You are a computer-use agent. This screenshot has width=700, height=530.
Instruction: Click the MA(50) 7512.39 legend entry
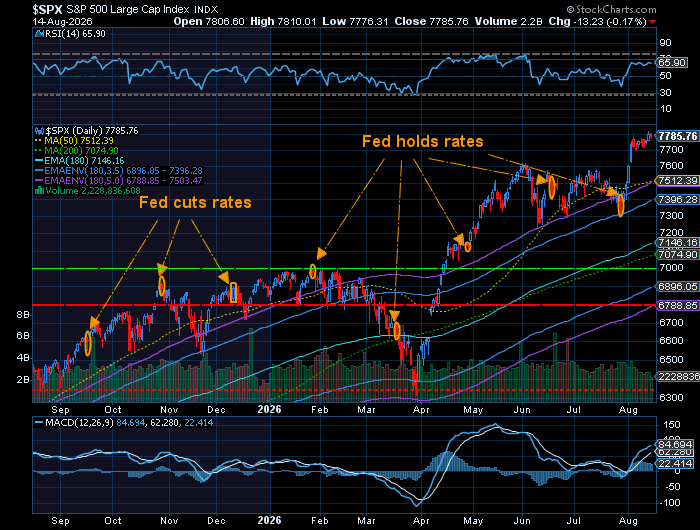coord(79,141)
